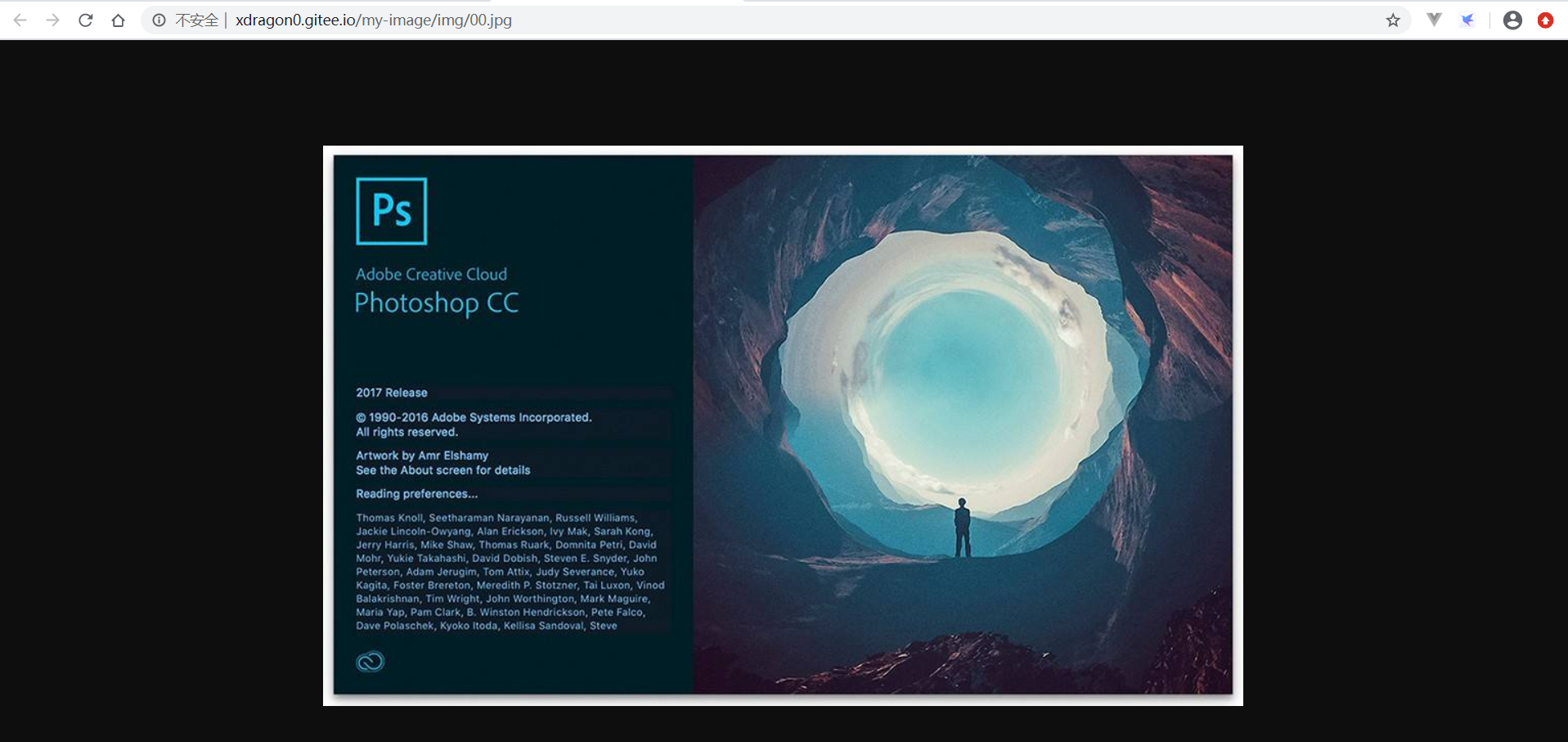Screen dimensions: 1568x742
Task: View site info for the insecure connection
Action: click(159, 20)
